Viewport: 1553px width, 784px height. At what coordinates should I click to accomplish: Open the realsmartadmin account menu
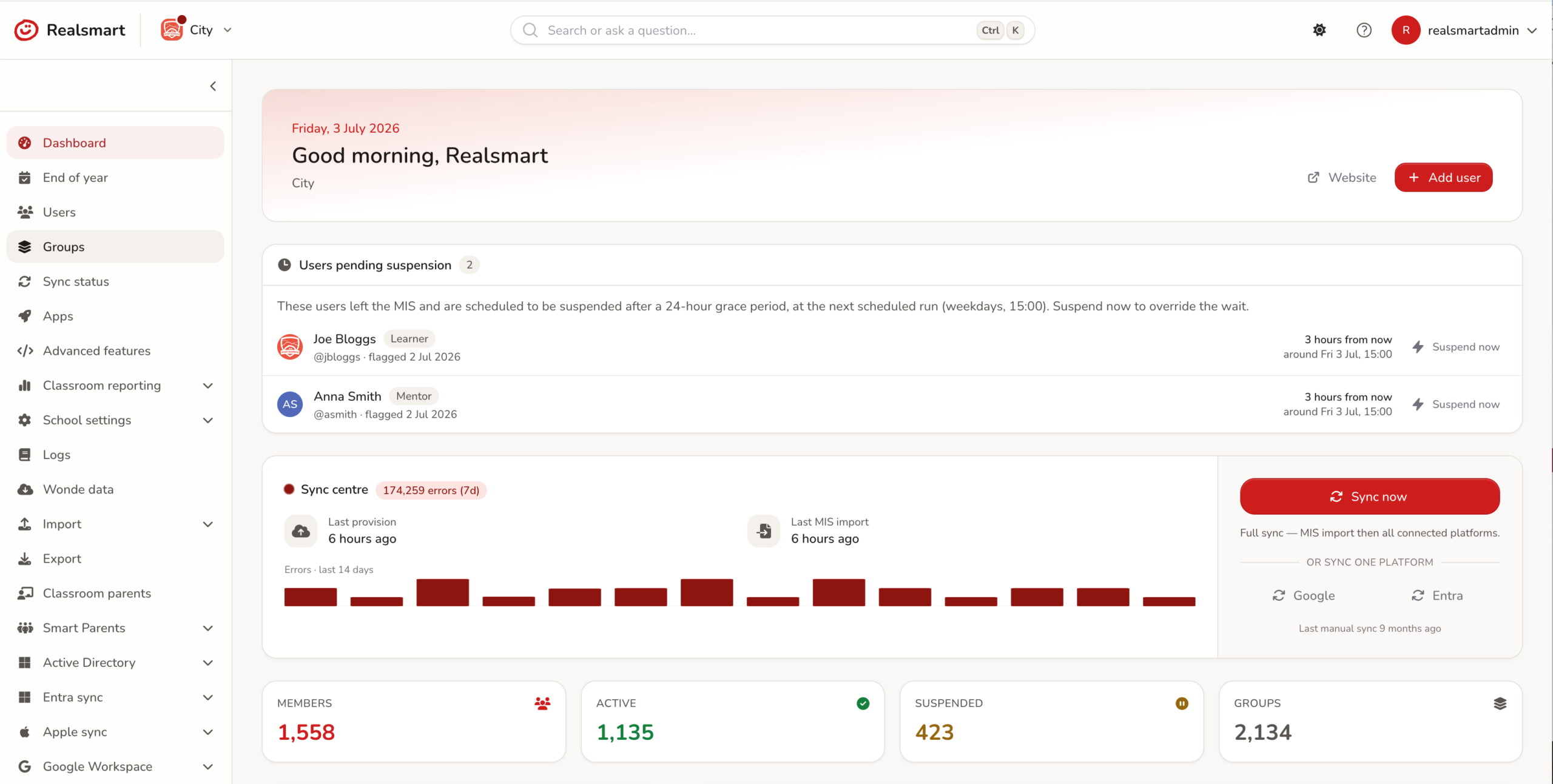click(1464, 30)
